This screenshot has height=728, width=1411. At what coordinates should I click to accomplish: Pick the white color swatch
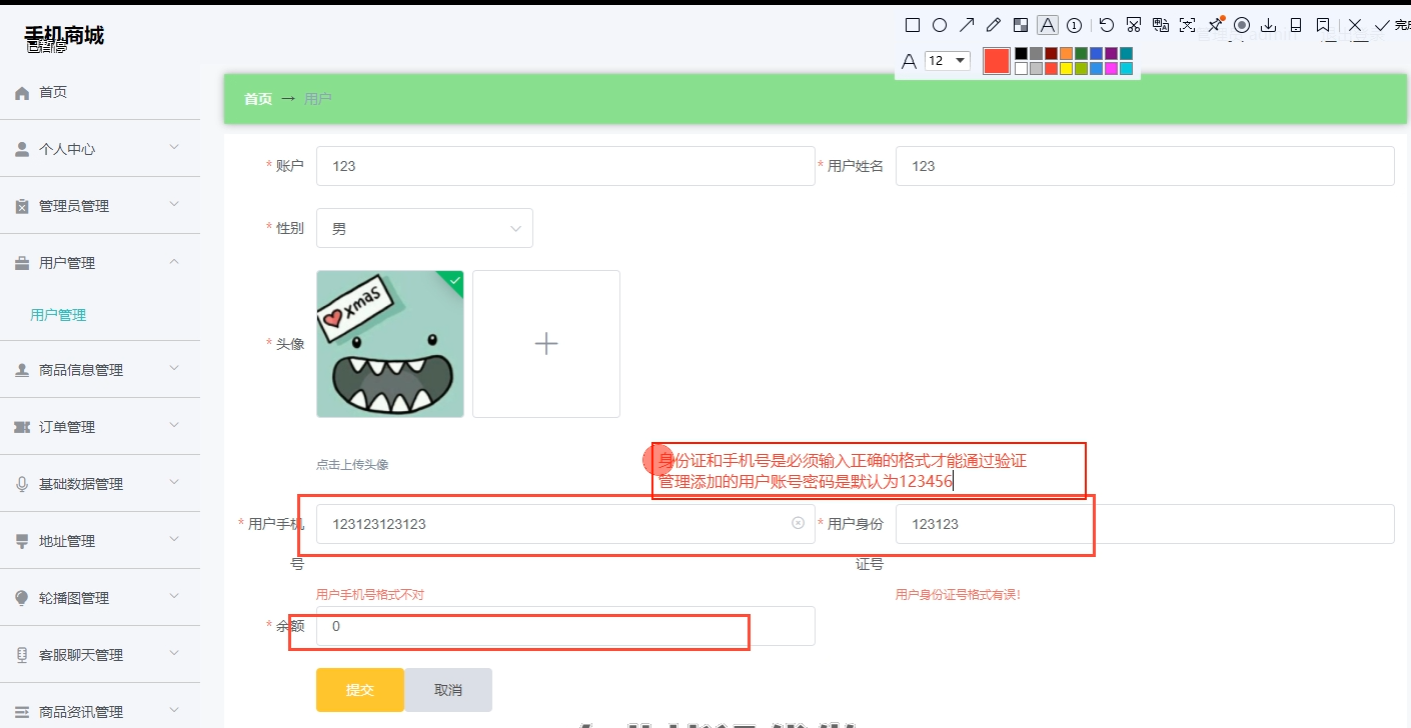(x=1021, y=68)
